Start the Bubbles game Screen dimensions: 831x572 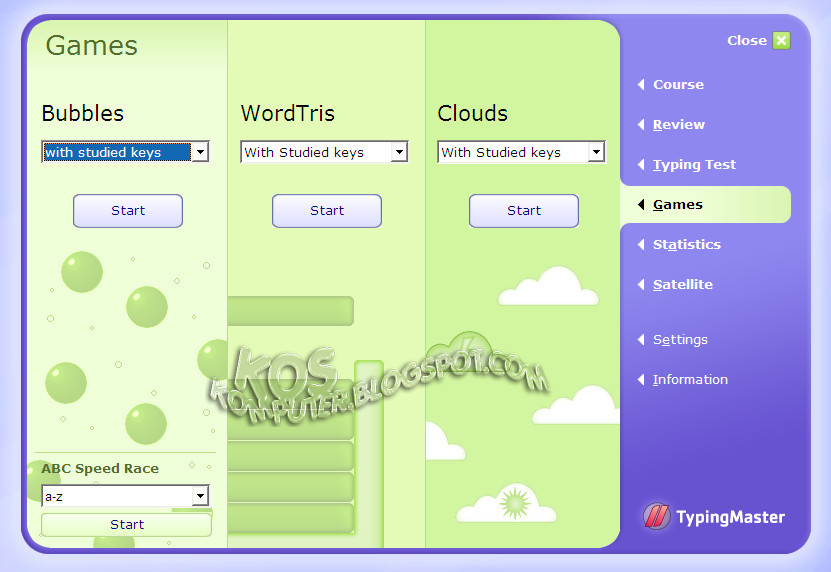click(128, 210)
